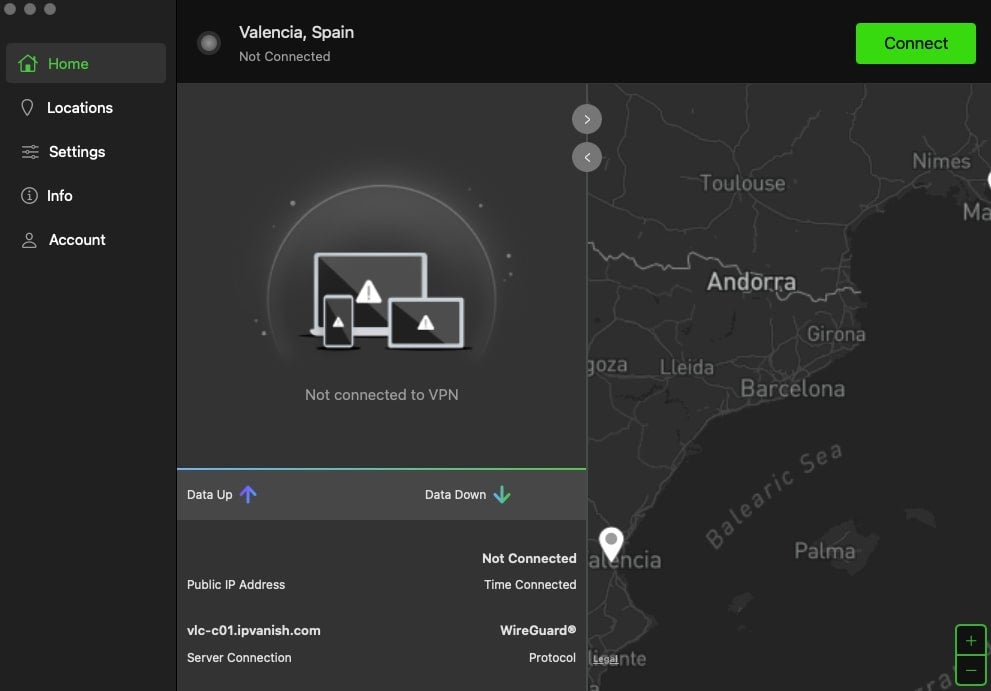The width and height of the screenshot is (991, 691).
Task: Zoom in the map with plus button
Action: [970, 641]
